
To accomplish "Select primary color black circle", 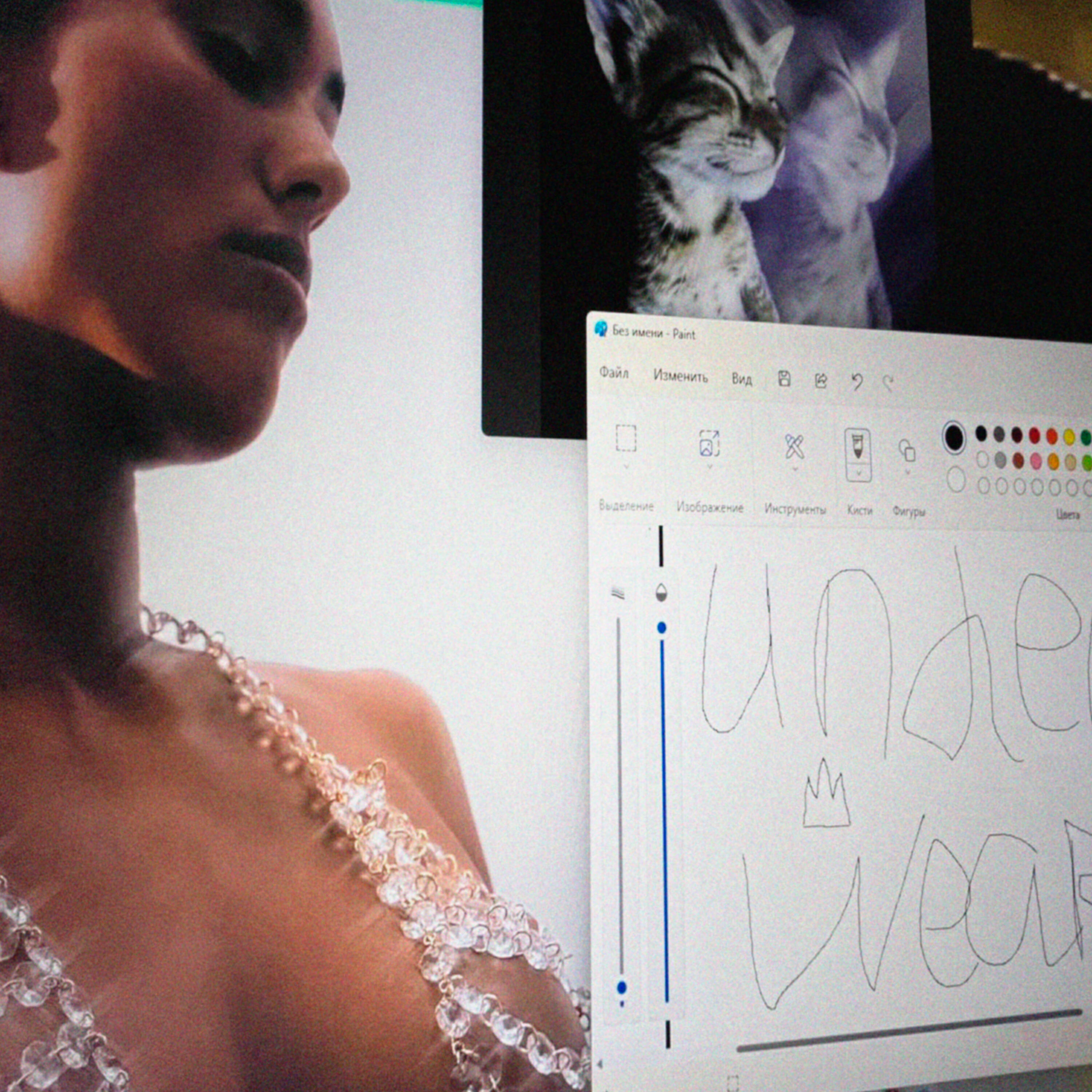I will (954, 438).
